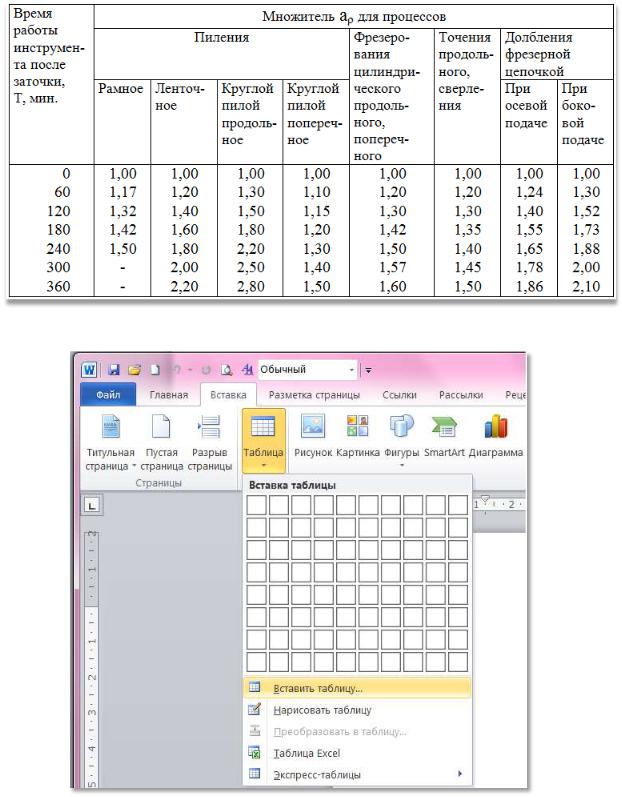Open the Ссылки tab
The width and height of the screenshot is (622, 797).
[x=399, y=394]
